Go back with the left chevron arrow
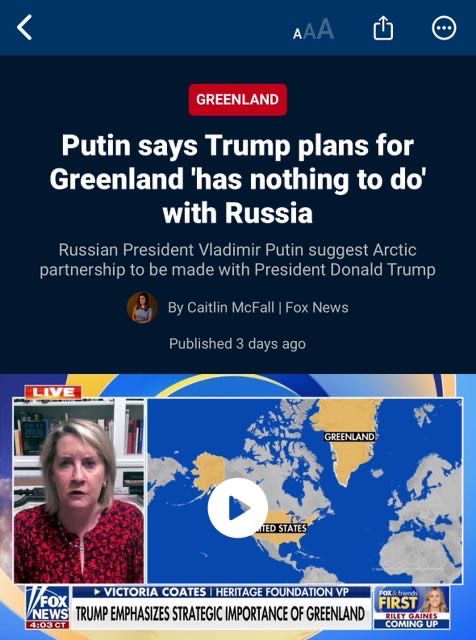The height and width of the screenshot is (640, 476). tap(24, 28)
